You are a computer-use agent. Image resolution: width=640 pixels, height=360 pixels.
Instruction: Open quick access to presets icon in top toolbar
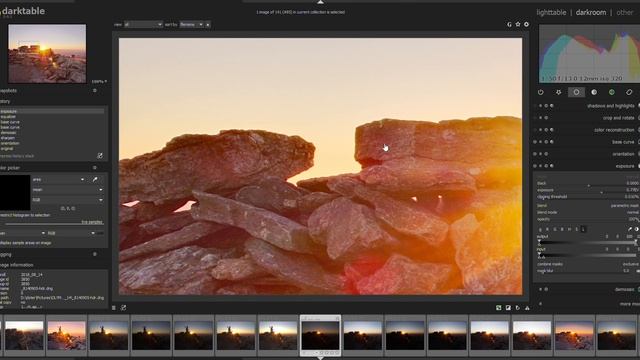pos(509,24)
